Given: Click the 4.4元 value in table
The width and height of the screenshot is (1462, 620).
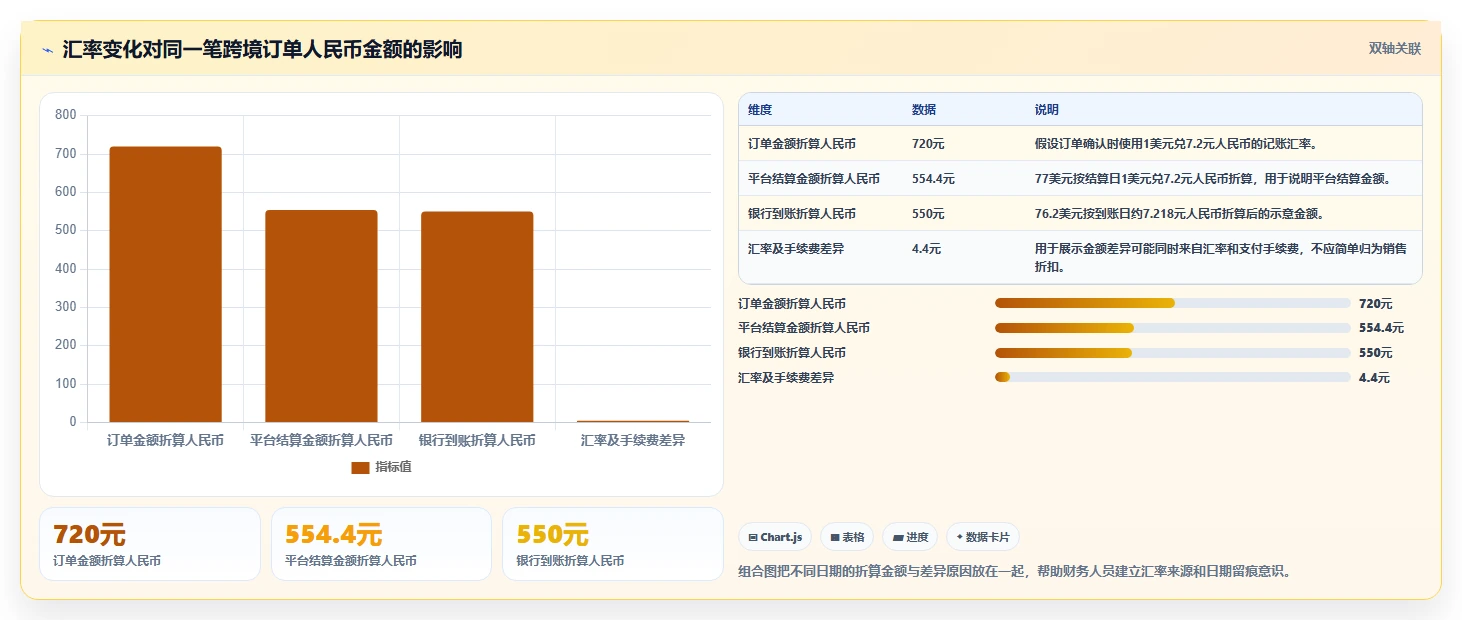Looking at the screenshot, I should click(x=926, y=249).
